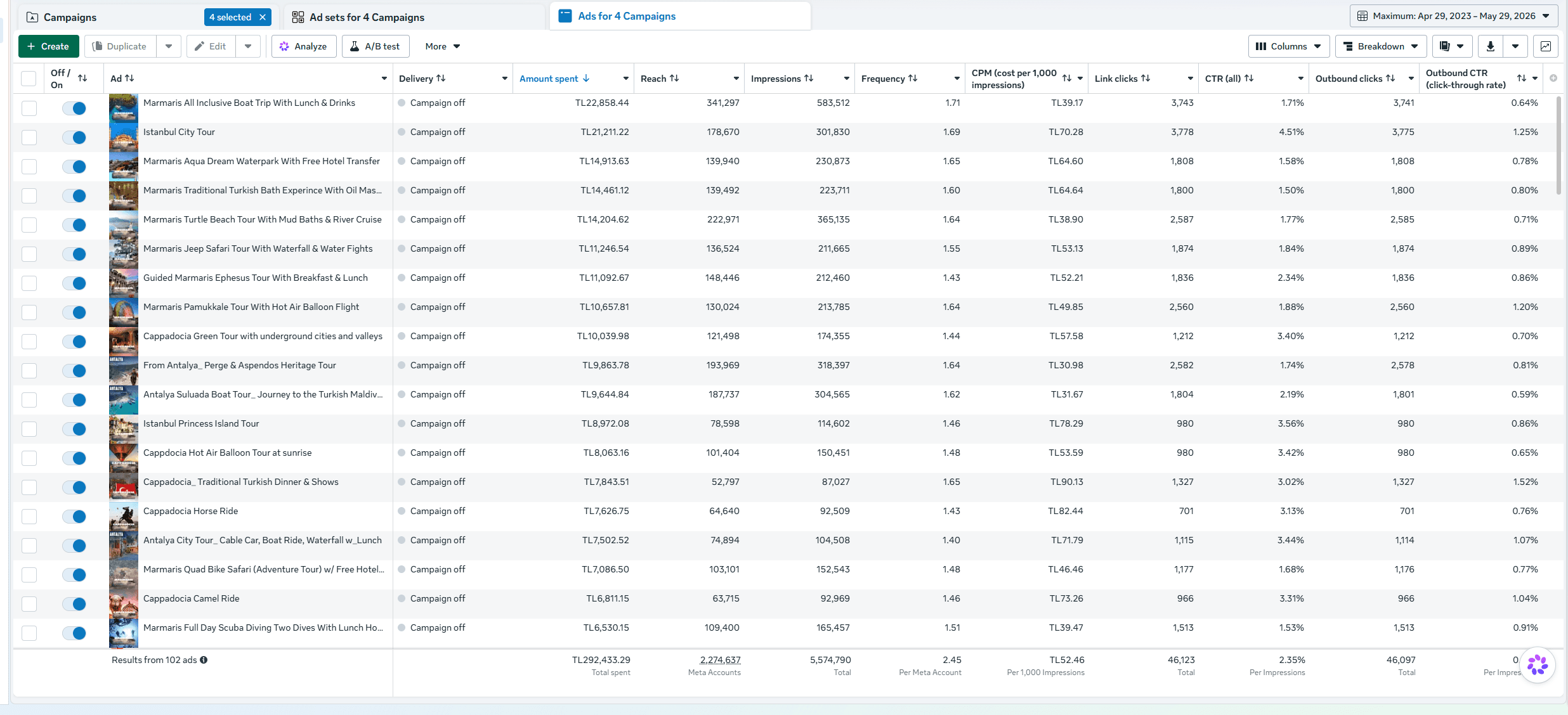
Task: Expand export options dropdown arrow
Action: click(1515, 46)
